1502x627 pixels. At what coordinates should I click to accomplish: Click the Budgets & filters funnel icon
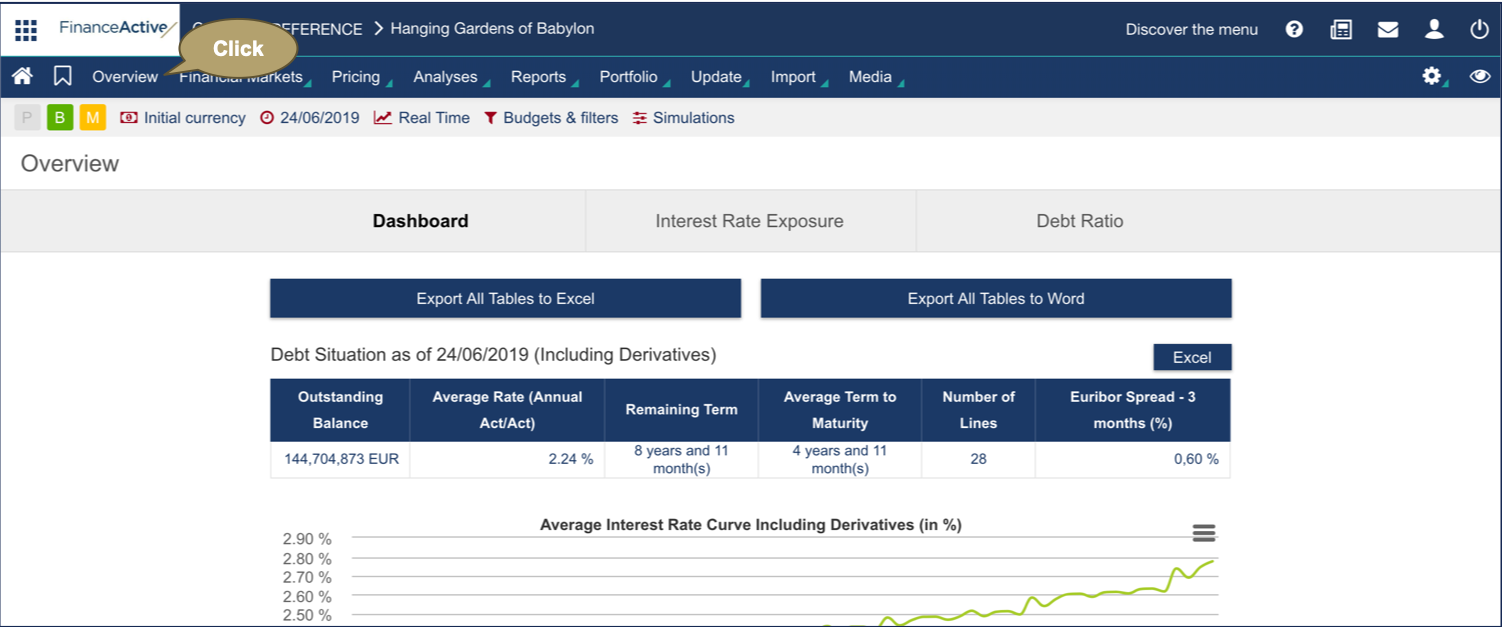pyautogui.click(x=490, y=117)
